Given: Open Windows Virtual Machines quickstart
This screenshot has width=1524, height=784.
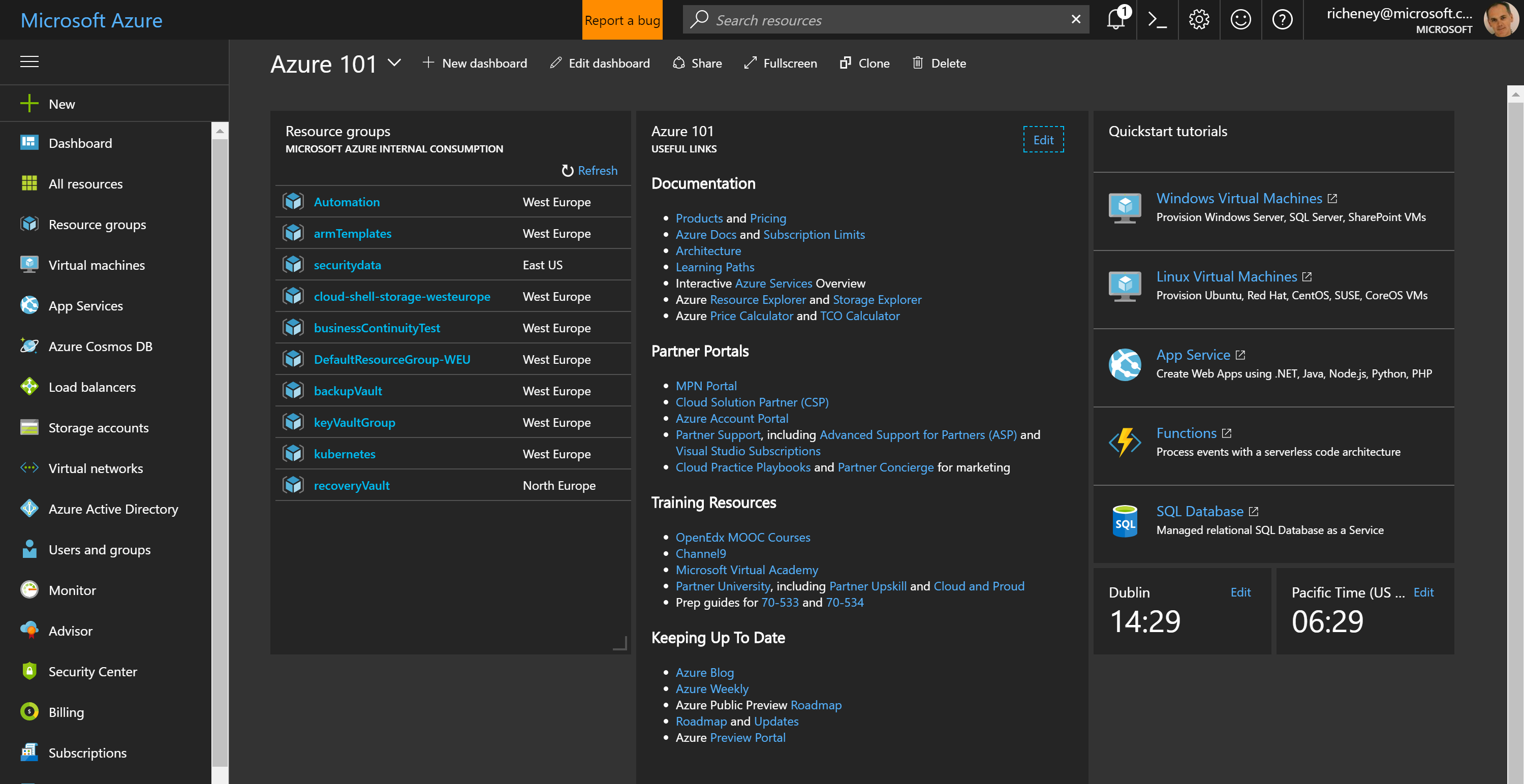Looking at the screenshot, I should [1239, 198].
